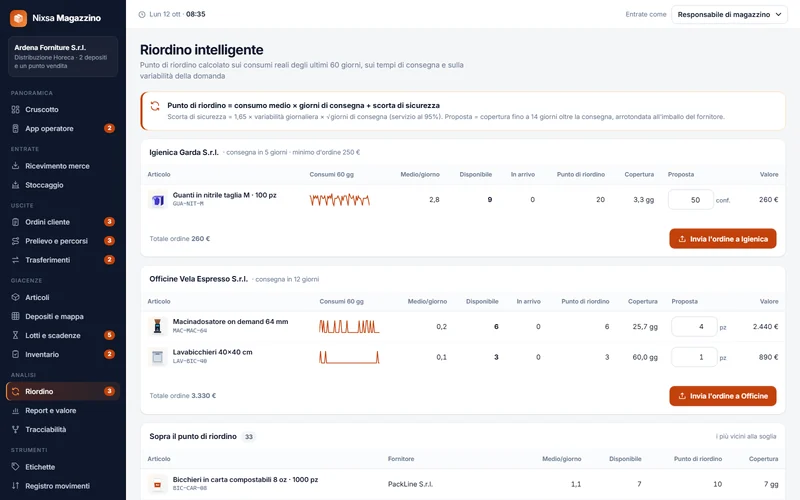800x500 pixels.
Task: Click the reorder formula info icon
Action: [x=155, y=106]
